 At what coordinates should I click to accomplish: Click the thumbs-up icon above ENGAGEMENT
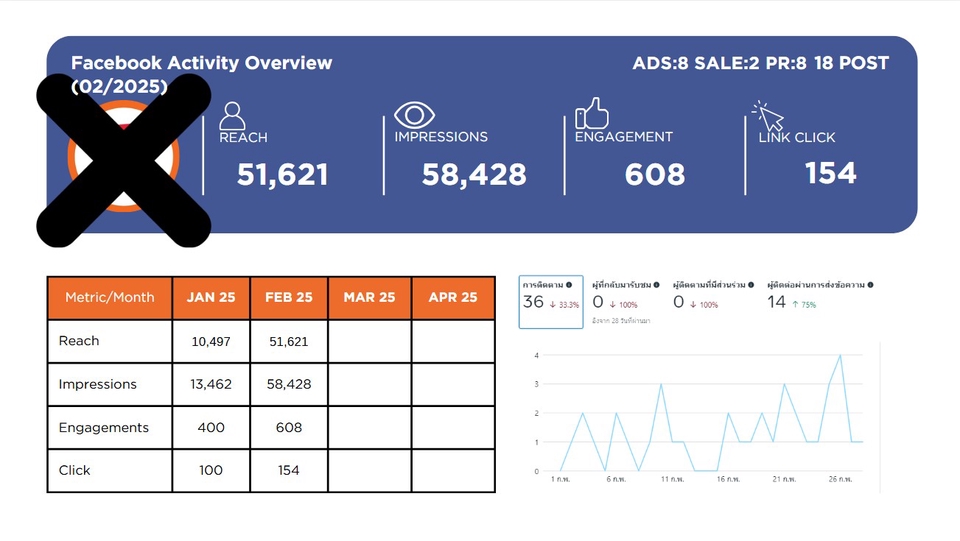[591, 113]
